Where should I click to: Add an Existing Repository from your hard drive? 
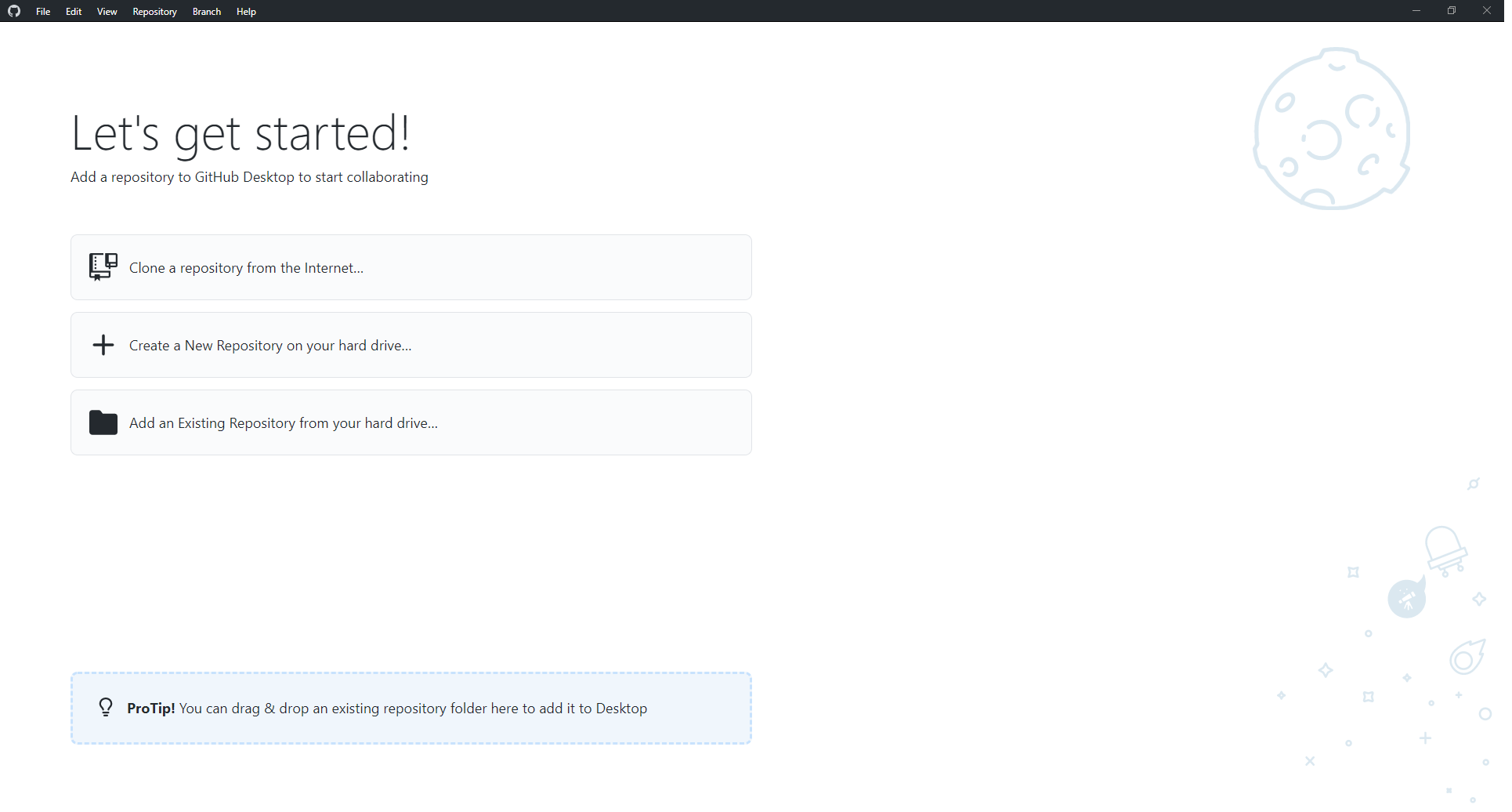click(x=413, y=424)
